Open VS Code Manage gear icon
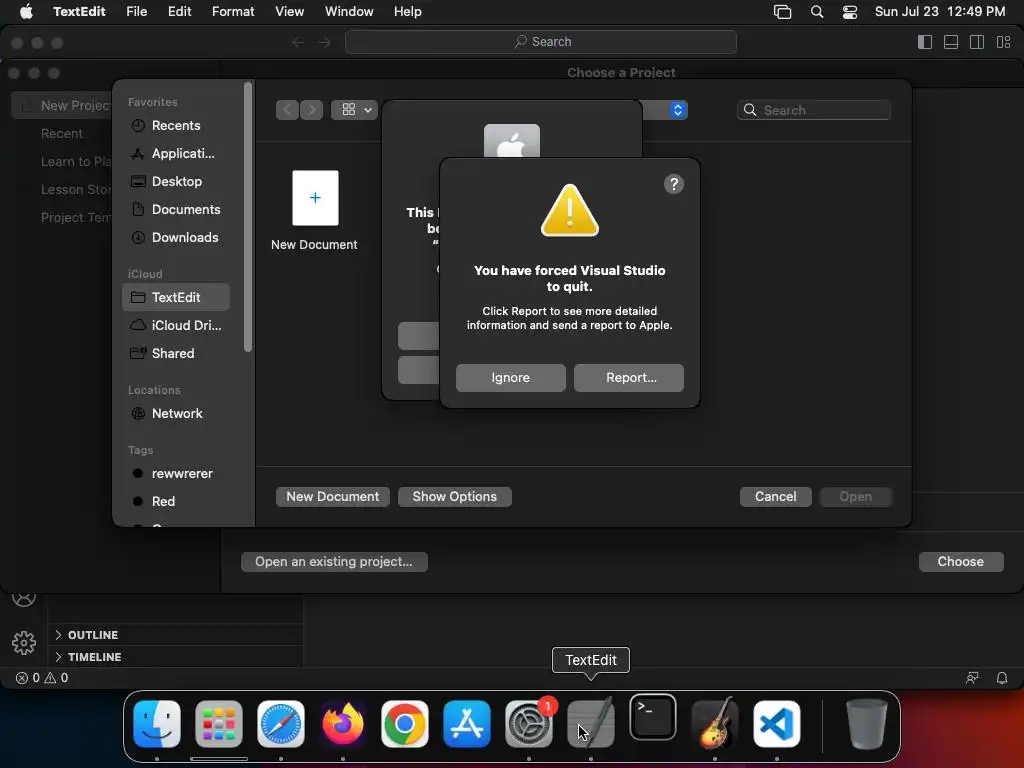This screenshot has width=1024, height=768. pyautogui.click(x=24, y=643)
